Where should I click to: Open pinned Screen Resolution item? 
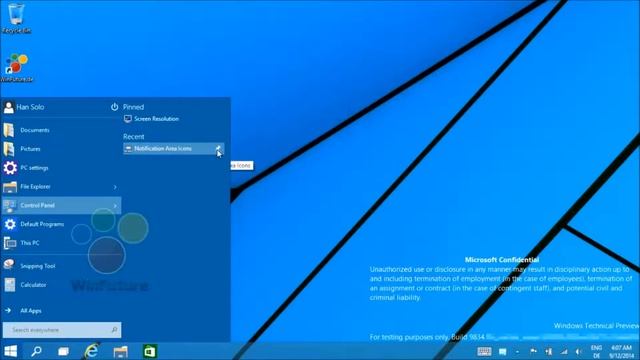click(151, 119)
